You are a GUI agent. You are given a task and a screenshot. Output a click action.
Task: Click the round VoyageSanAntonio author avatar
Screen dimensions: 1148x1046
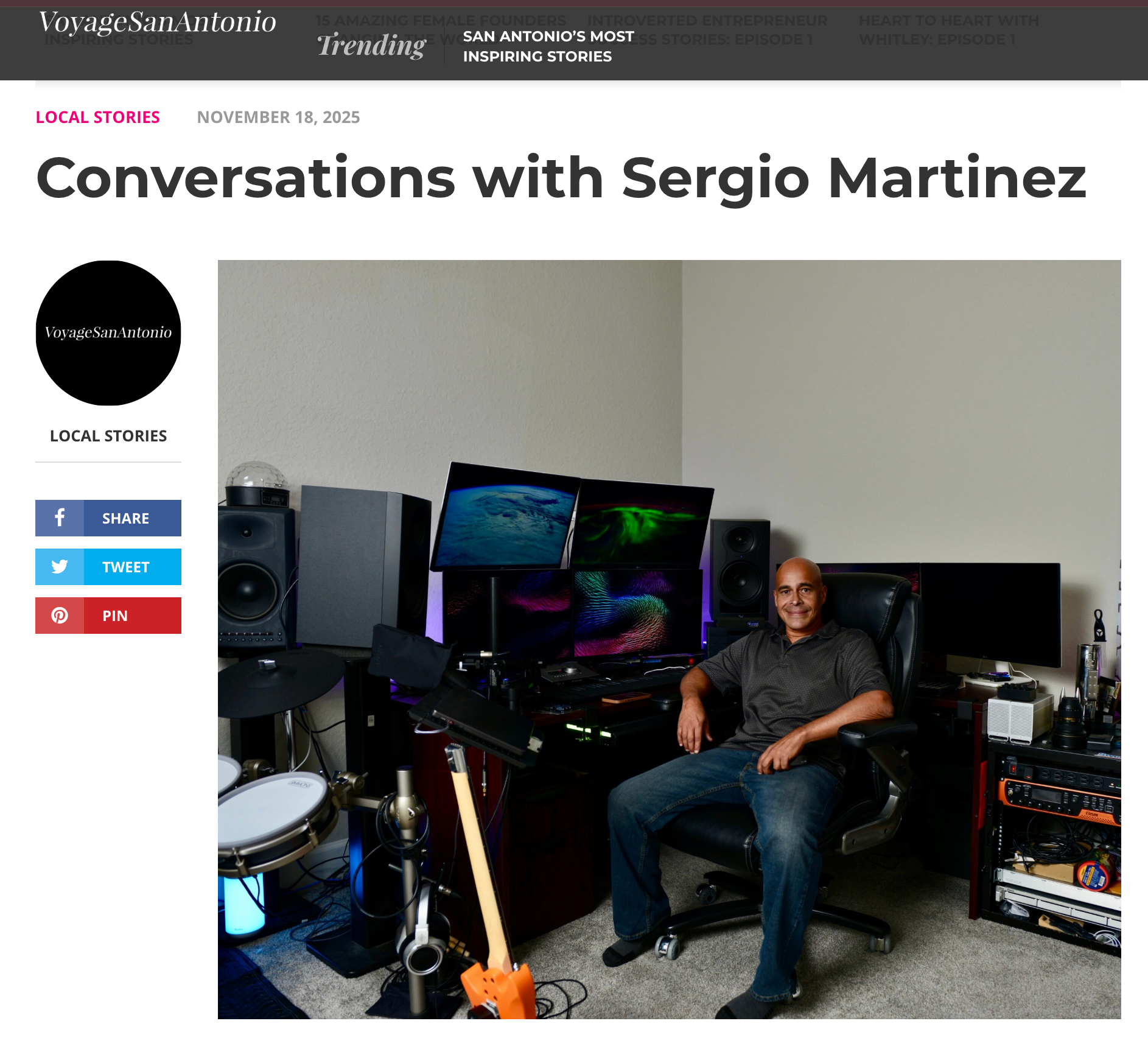click(108, 333)
